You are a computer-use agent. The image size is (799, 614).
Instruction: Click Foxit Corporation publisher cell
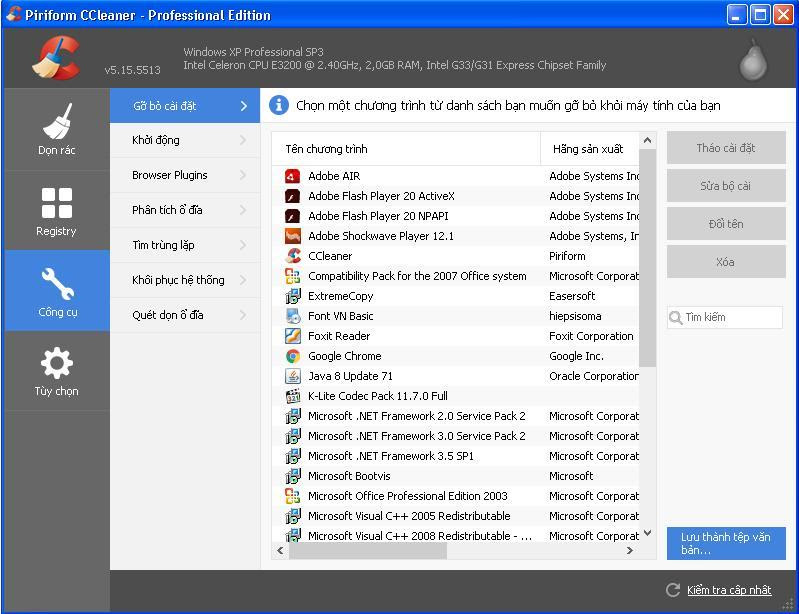591,336
